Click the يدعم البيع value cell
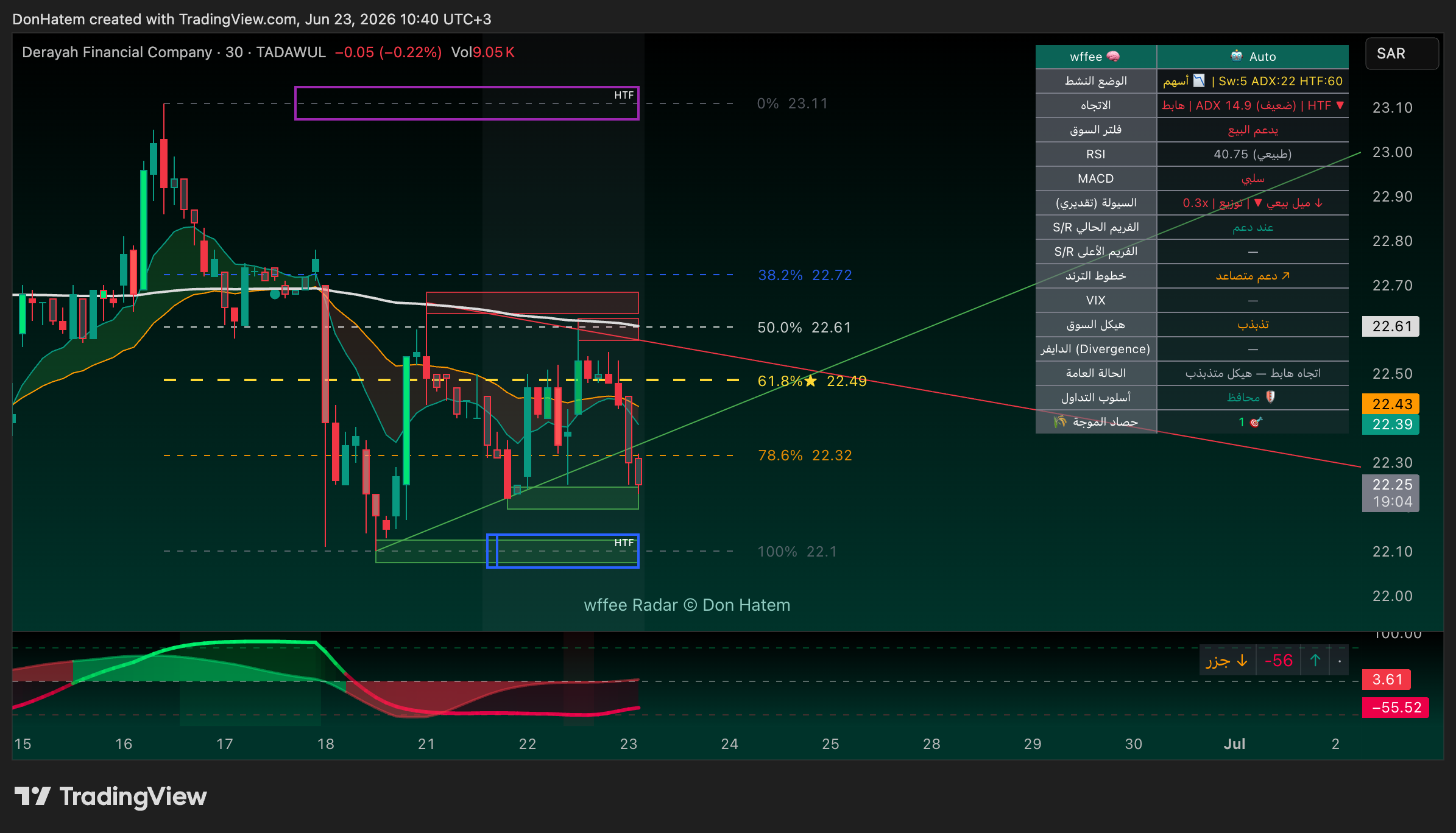The height and width of the screenshot is (833, 1456). (x=1253, y=130)
